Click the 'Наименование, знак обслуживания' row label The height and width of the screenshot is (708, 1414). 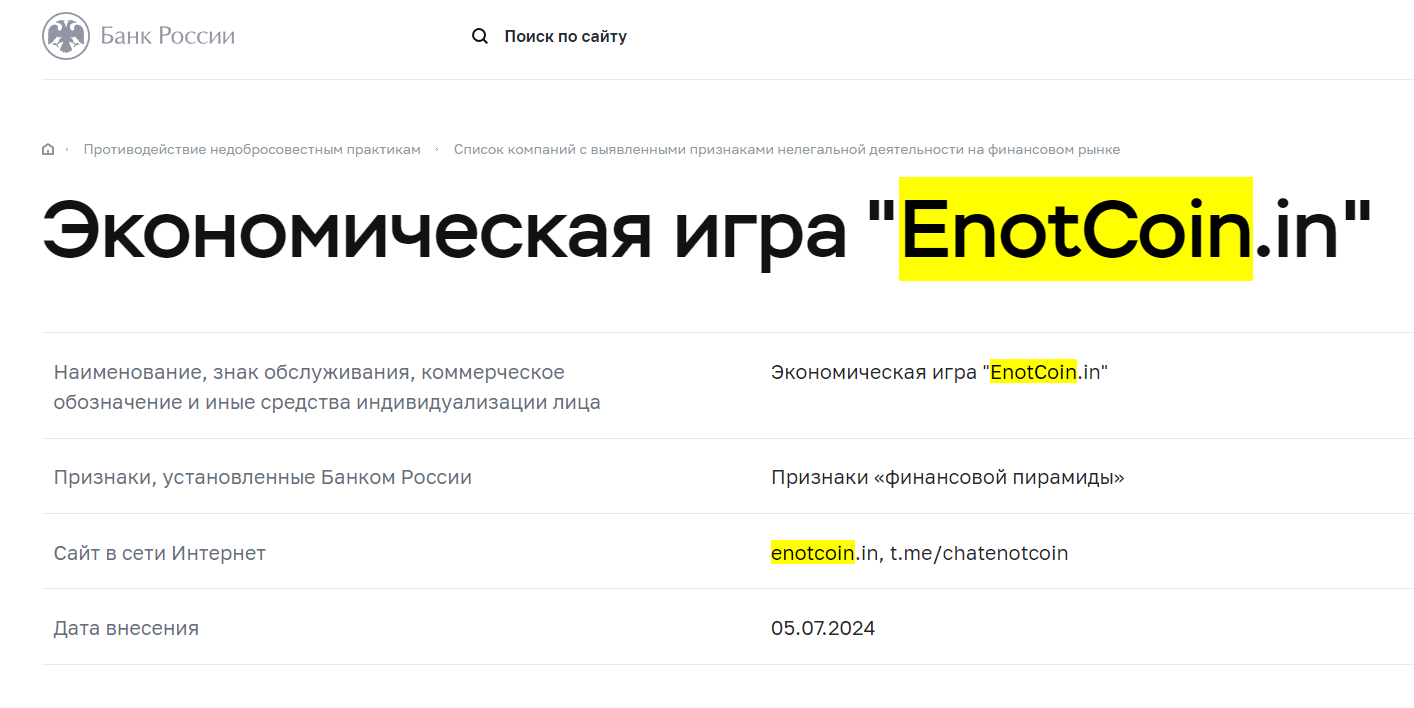[x=327, y=388]
